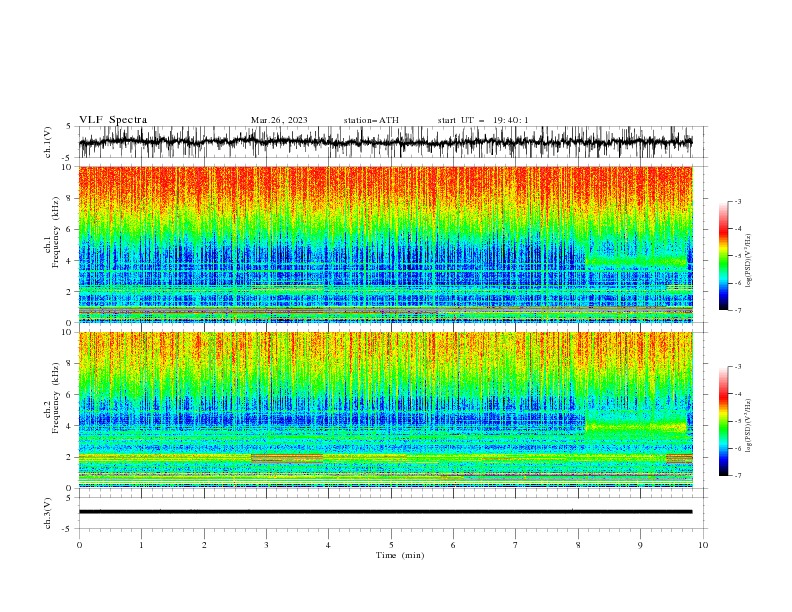This screenshot has height=612, width=792.
Task: Click ch.2 "Frequency (kHz)" axis label
Action: click(x=56, y=398)
